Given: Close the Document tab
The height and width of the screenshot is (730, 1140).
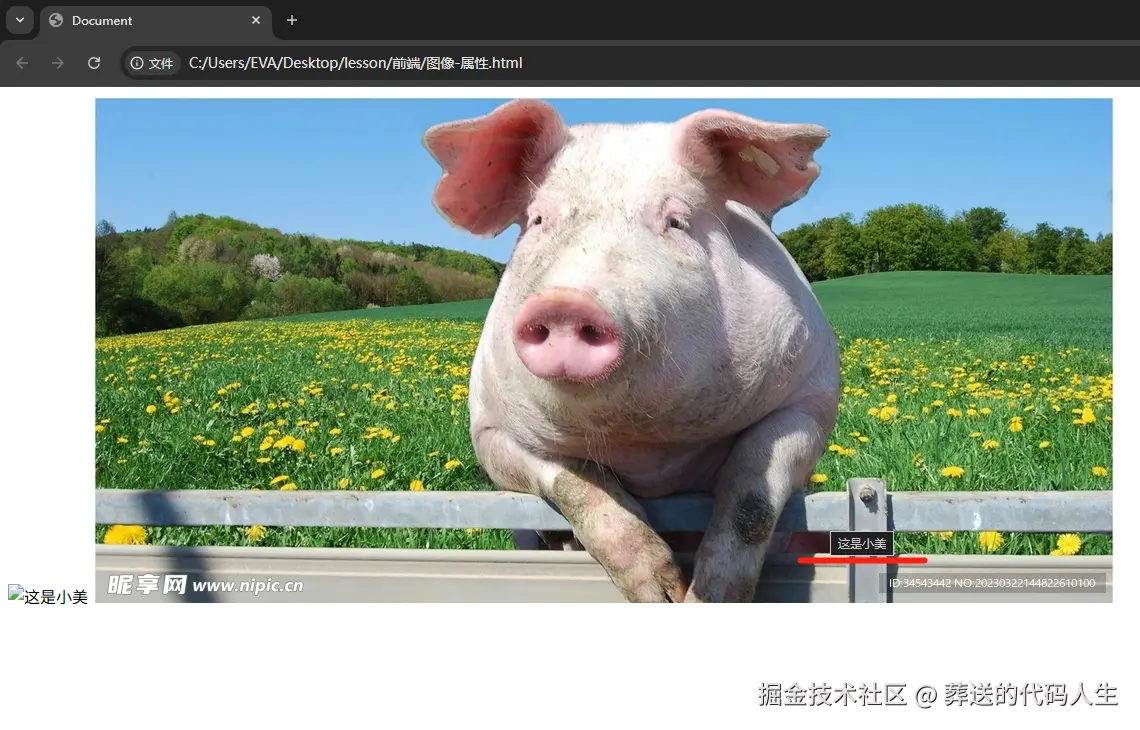Looking at the screenshot, I should click(x=256, y=20).
